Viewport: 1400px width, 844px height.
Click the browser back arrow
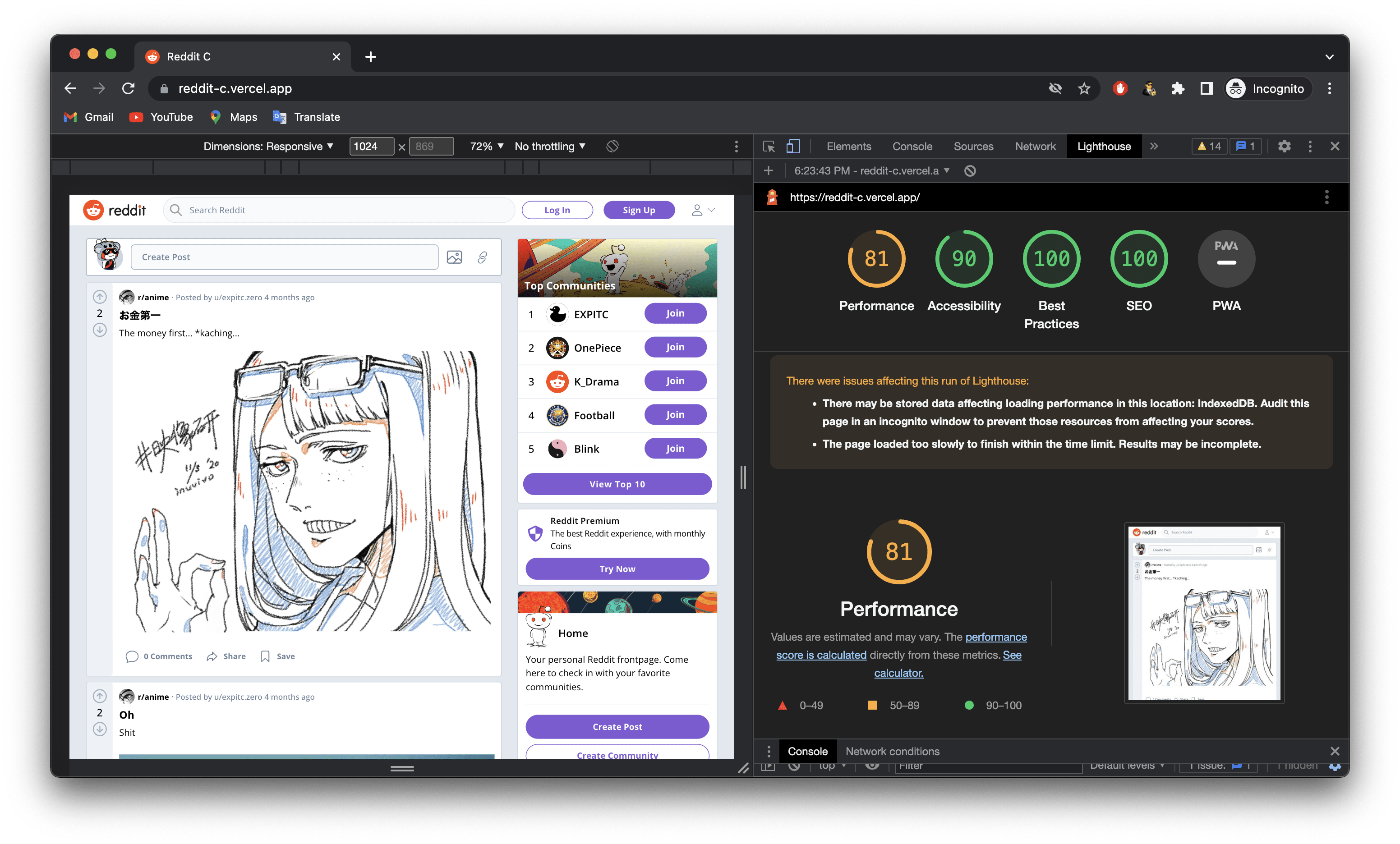pyautogui.click(x=70, y=89)
